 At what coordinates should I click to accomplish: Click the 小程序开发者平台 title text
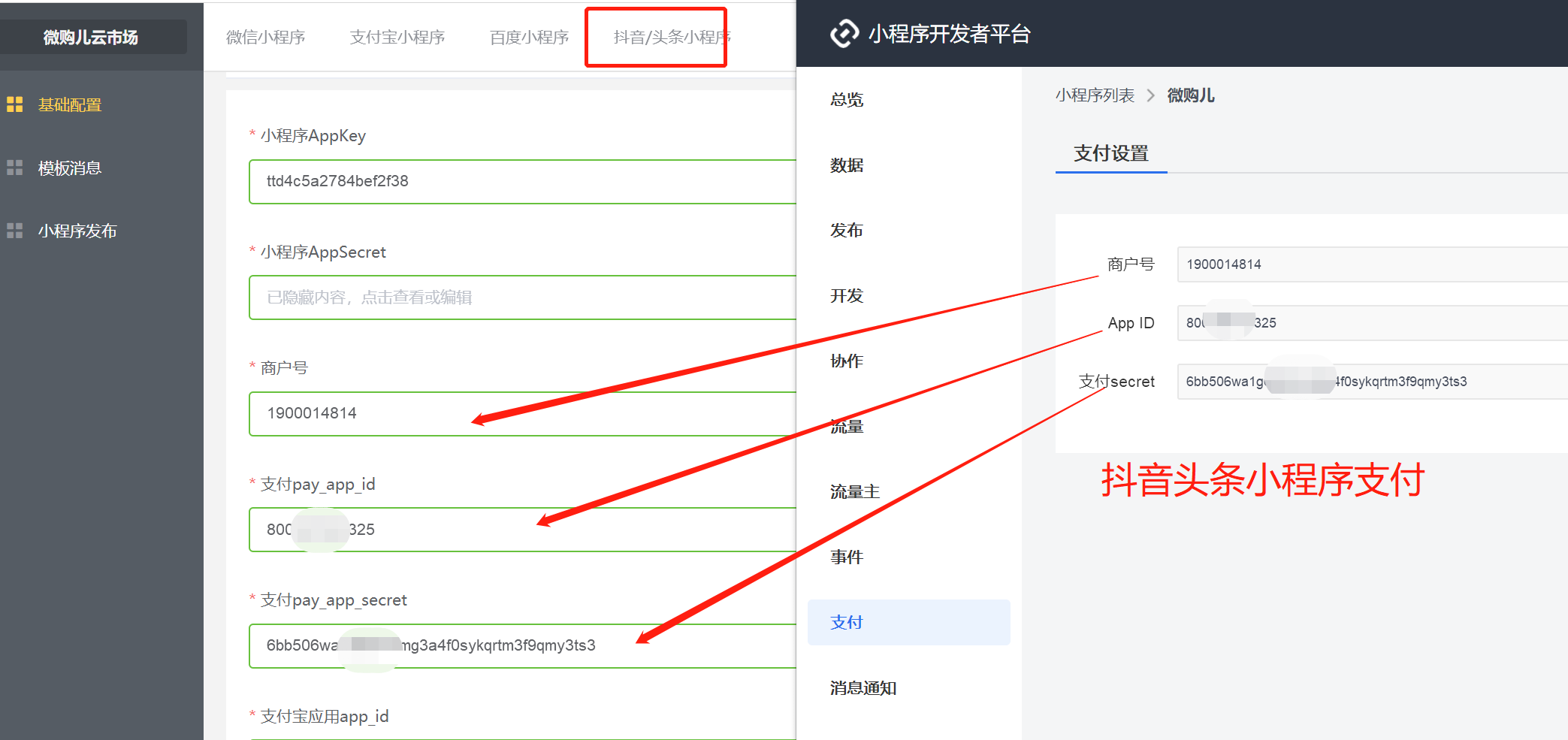click(x=950, y=34)
